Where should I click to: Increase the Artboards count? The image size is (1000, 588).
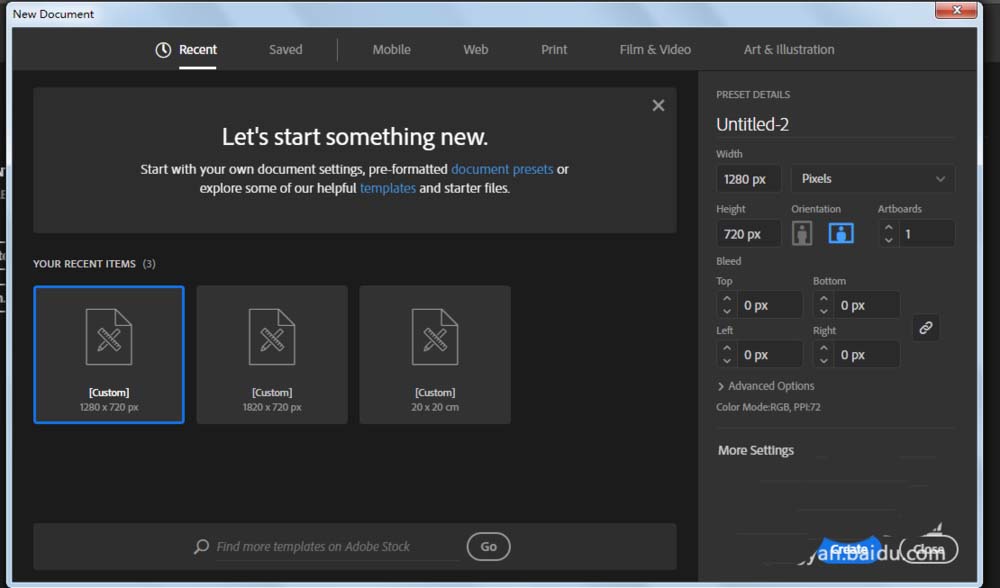click(888, 228)
